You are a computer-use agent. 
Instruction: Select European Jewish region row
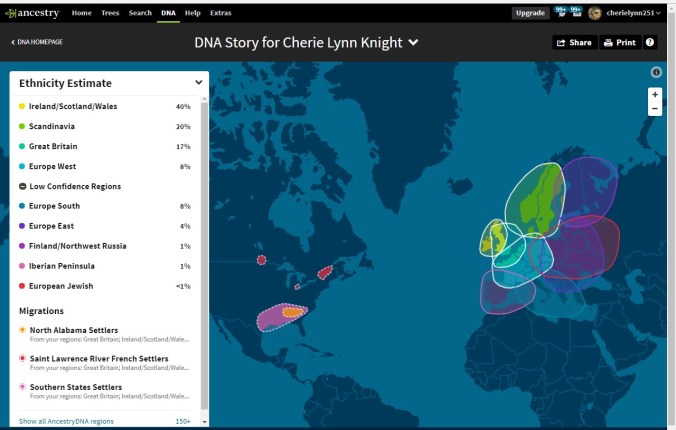pos(105,286)
